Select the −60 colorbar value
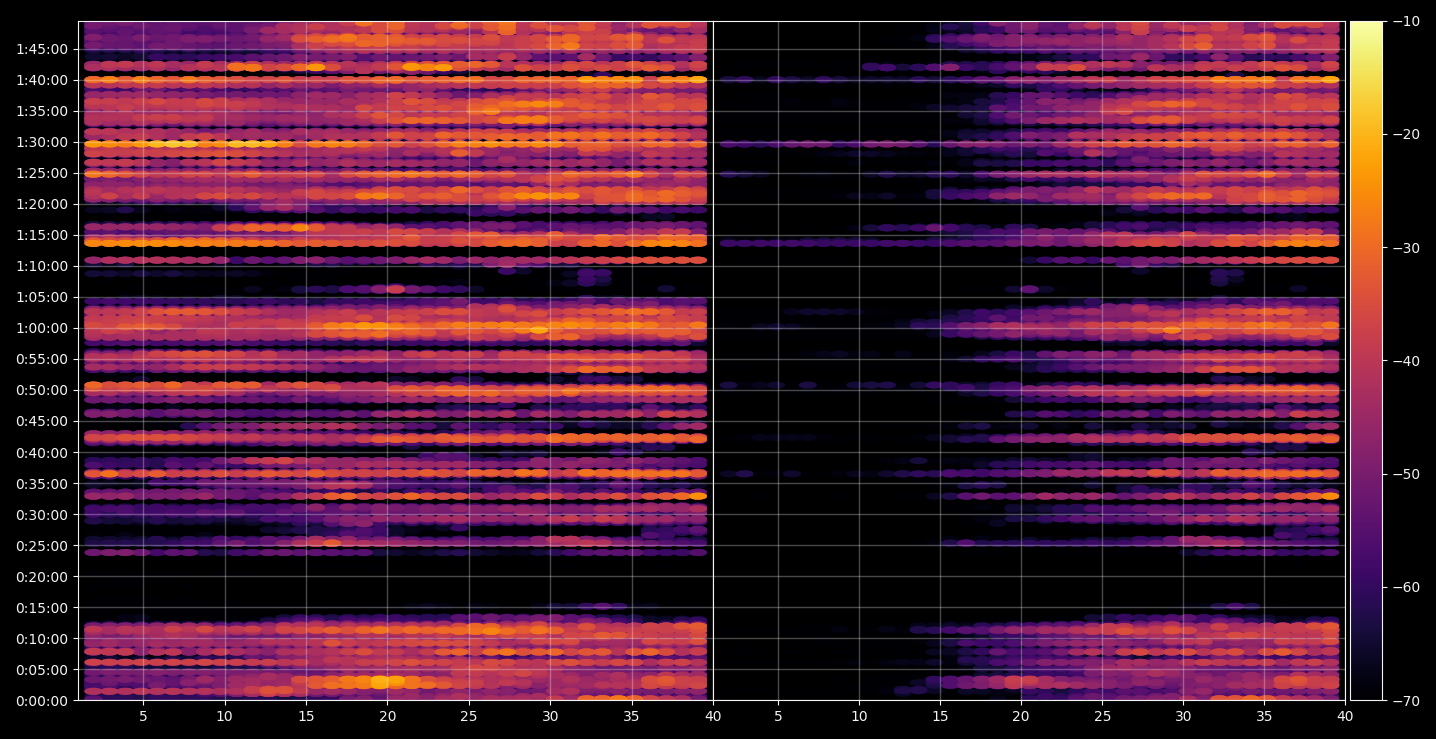1436x739 pixels. tap(1405, 587)
